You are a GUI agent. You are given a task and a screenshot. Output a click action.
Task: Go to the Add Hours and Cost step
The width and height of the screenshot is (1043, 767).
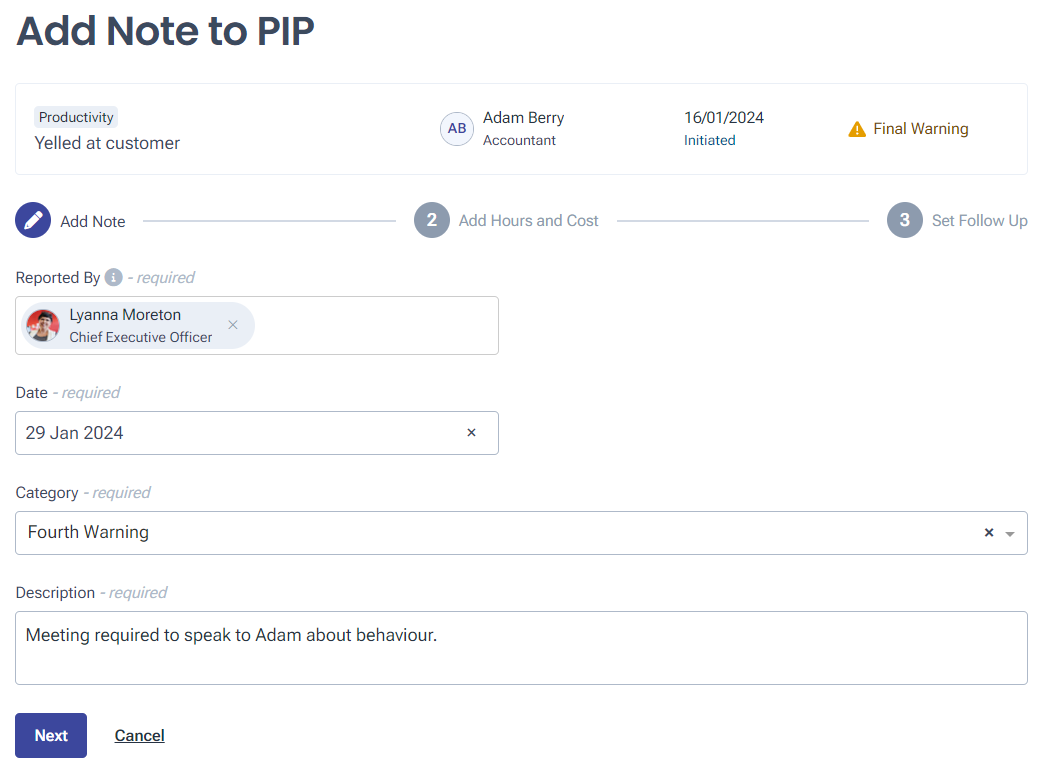tap(528, 220)
